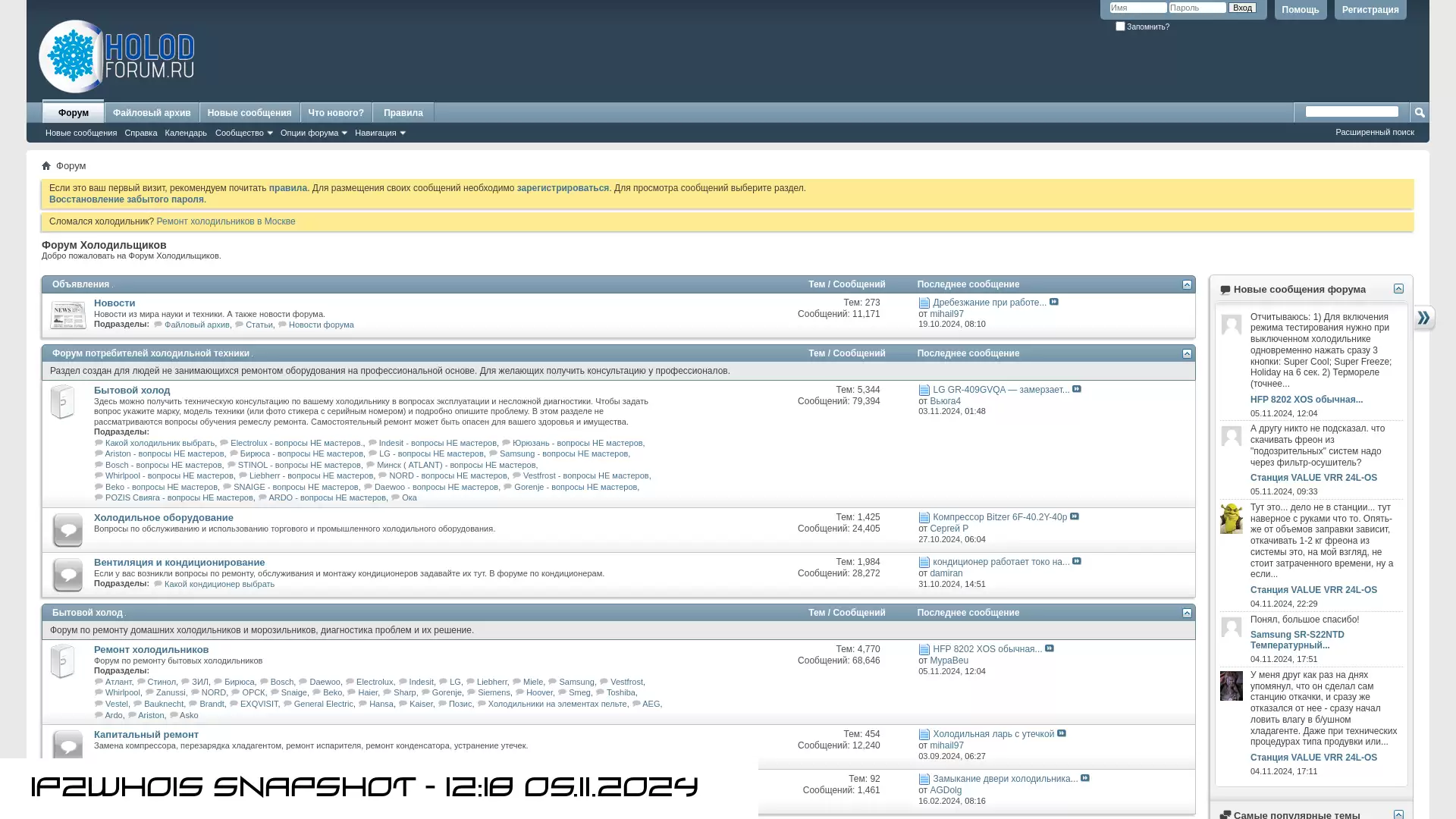Click the Бытовой холод refrigerator icon
This screenshot has height=819, width=1456.
62,402
